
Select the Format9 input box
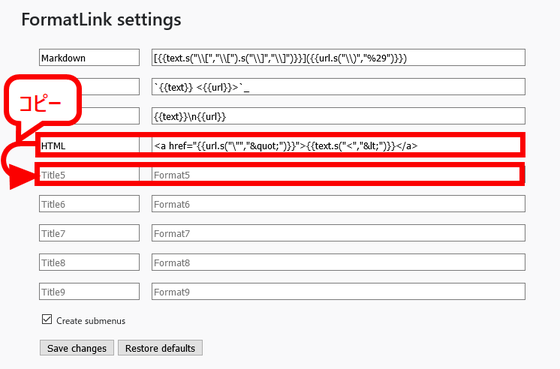pyautogui.click(x=338, y=292)
